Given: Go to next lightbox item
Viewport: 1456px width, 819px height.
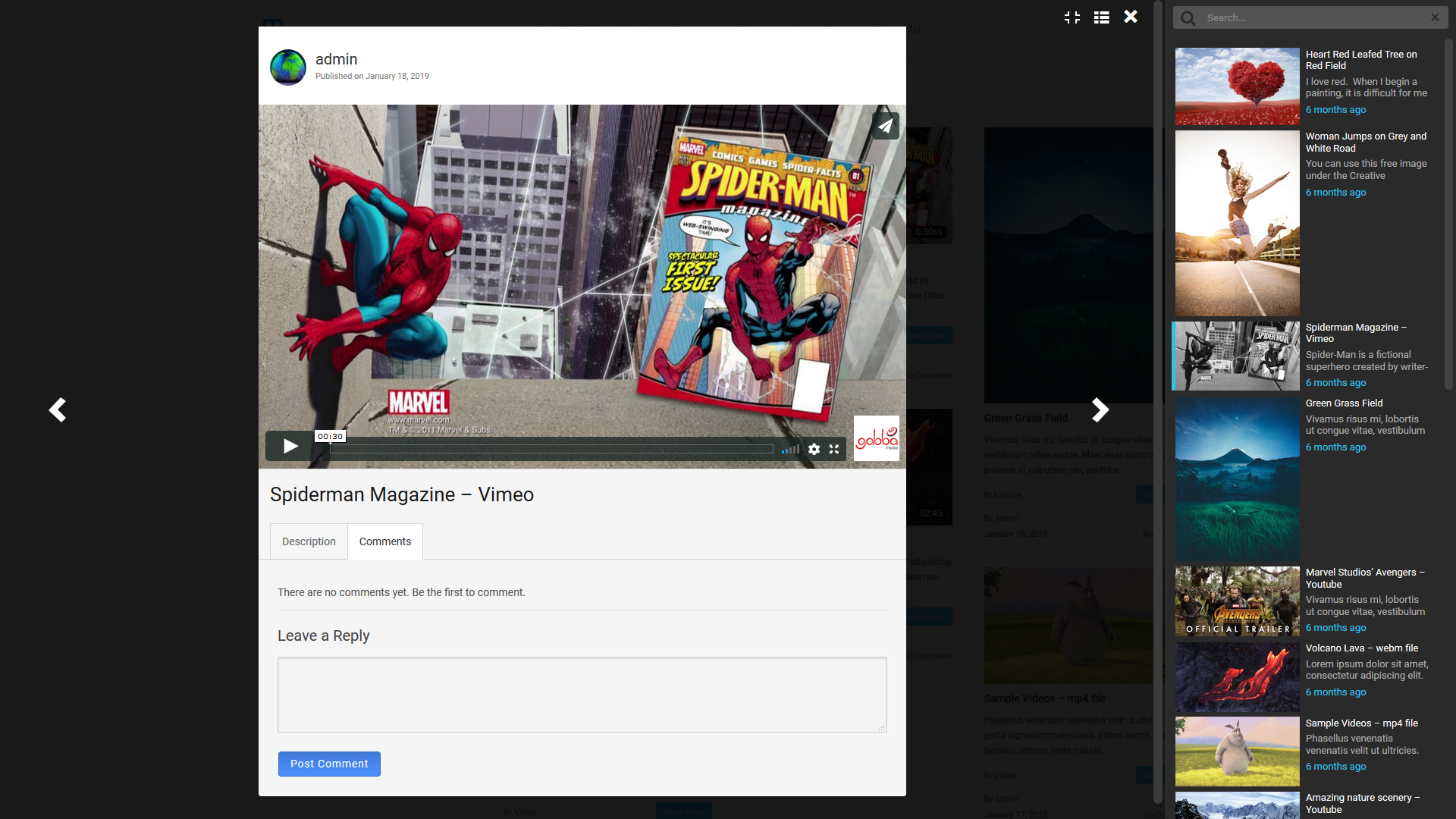Looking at the screenshot, I should [1100, 409].
